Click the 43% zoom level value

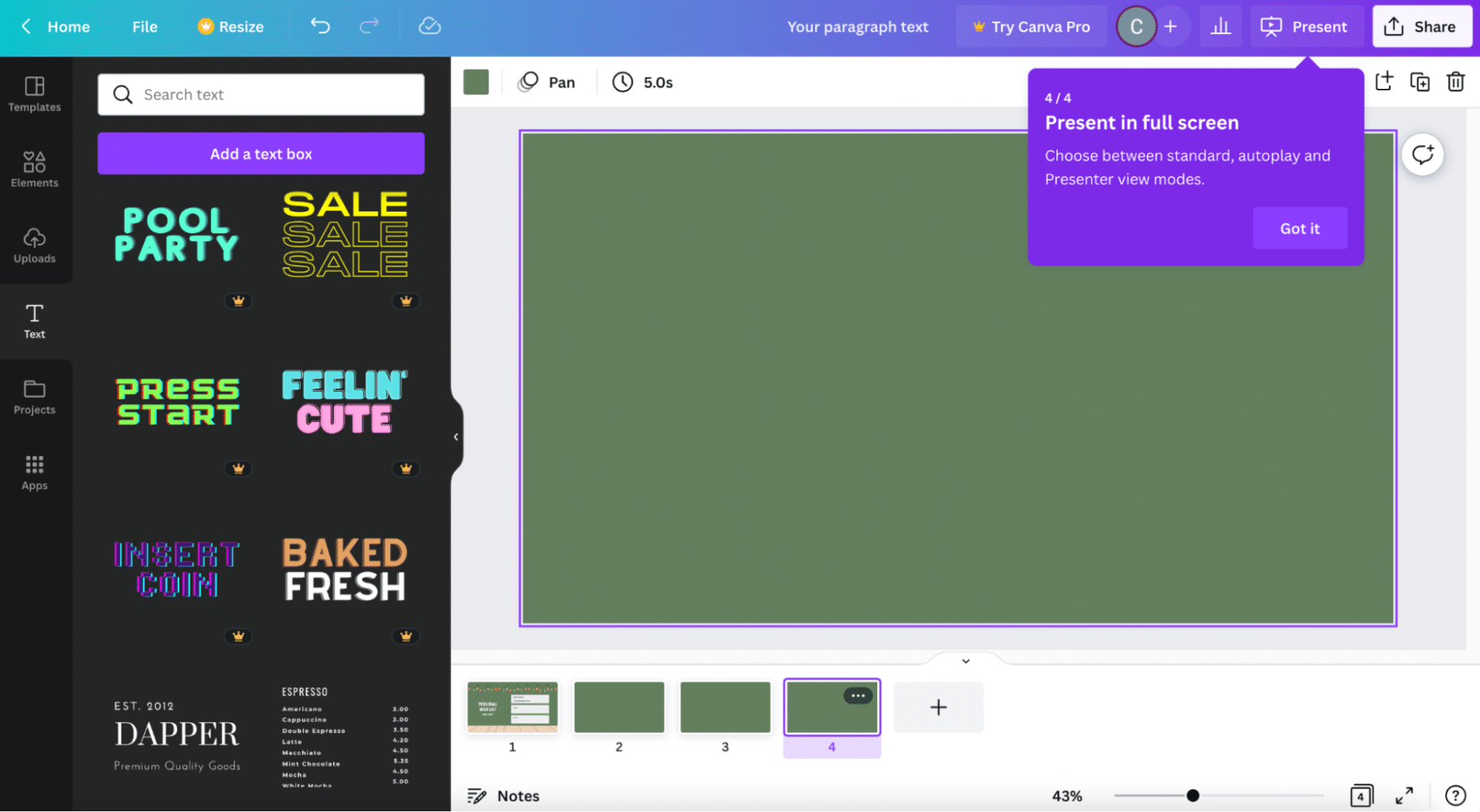1067,795
